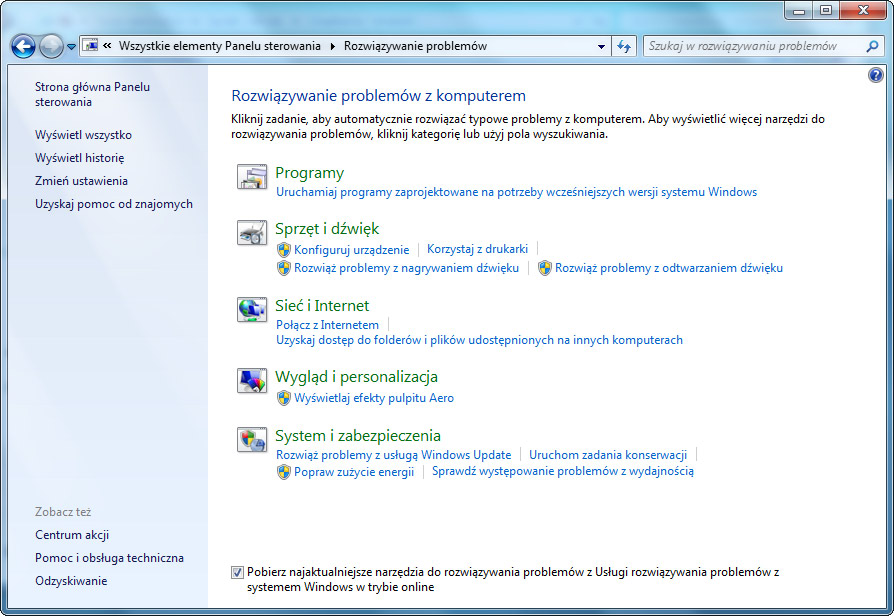The height and width of the screenshot is (616, 894).
Task: Click 'Zmień ustawienia' in the sidebar
Action: point(81,181)
